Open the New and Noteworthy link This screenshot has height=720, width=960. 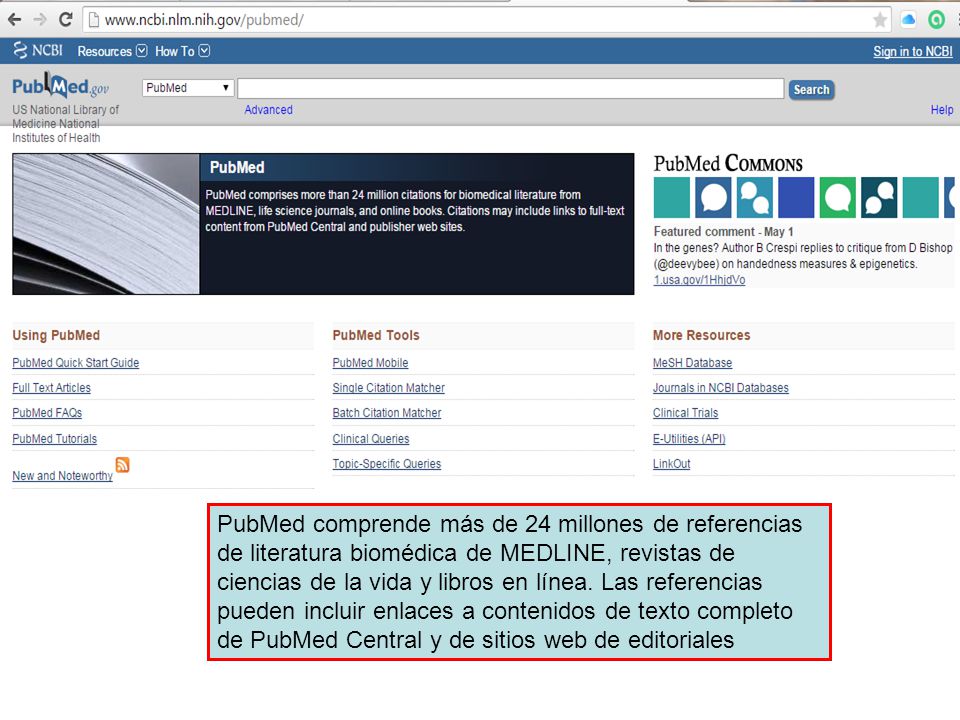(x=62, y=476)
